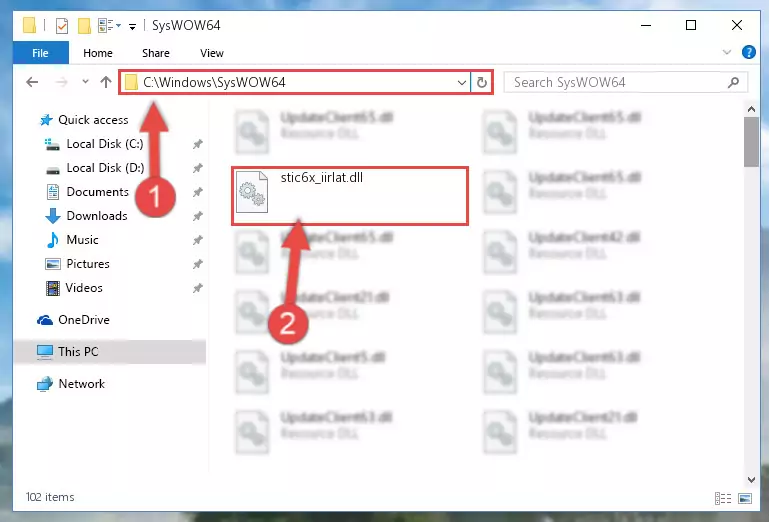Open Local Disk (D:) in the sidebar
The width and height of the screenshot is (769, 522).
105,168
